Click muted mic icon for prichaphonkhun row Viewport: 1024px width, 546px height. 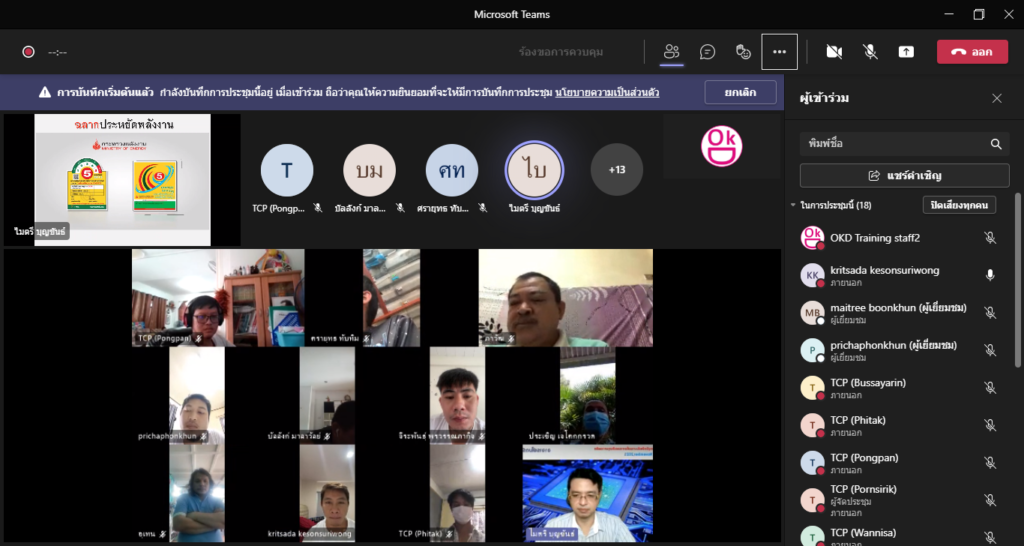click(x=990, y=350)
